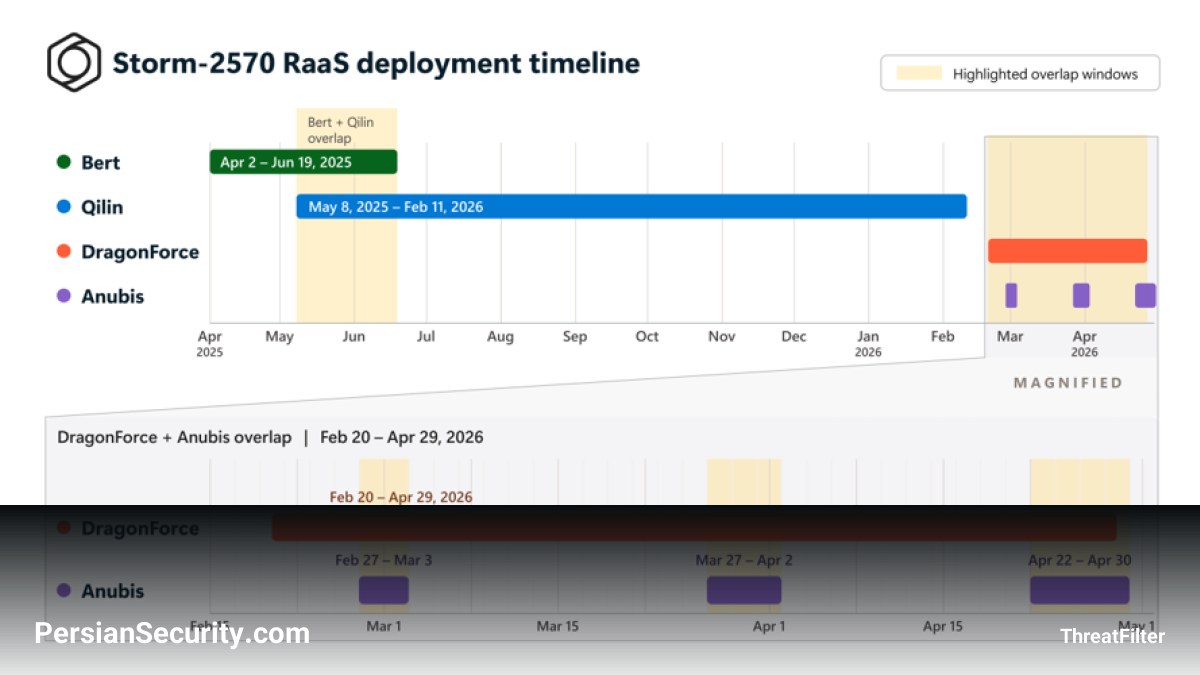
Task: Click the "Apr 15" label on the magnified axis
Action: pyautogui.click(x=943, y=627)
